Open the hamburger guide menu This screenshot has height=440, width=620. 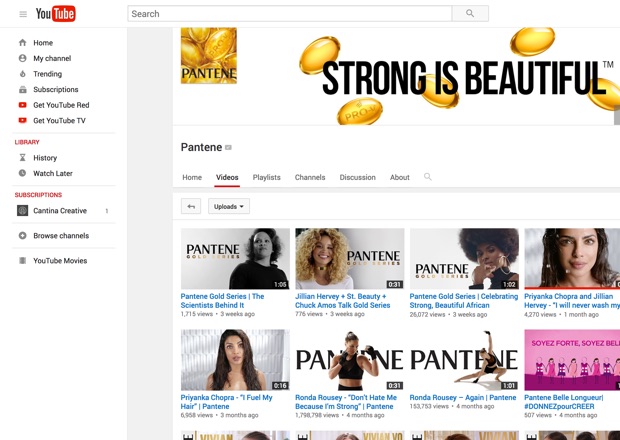pos(23,14)
